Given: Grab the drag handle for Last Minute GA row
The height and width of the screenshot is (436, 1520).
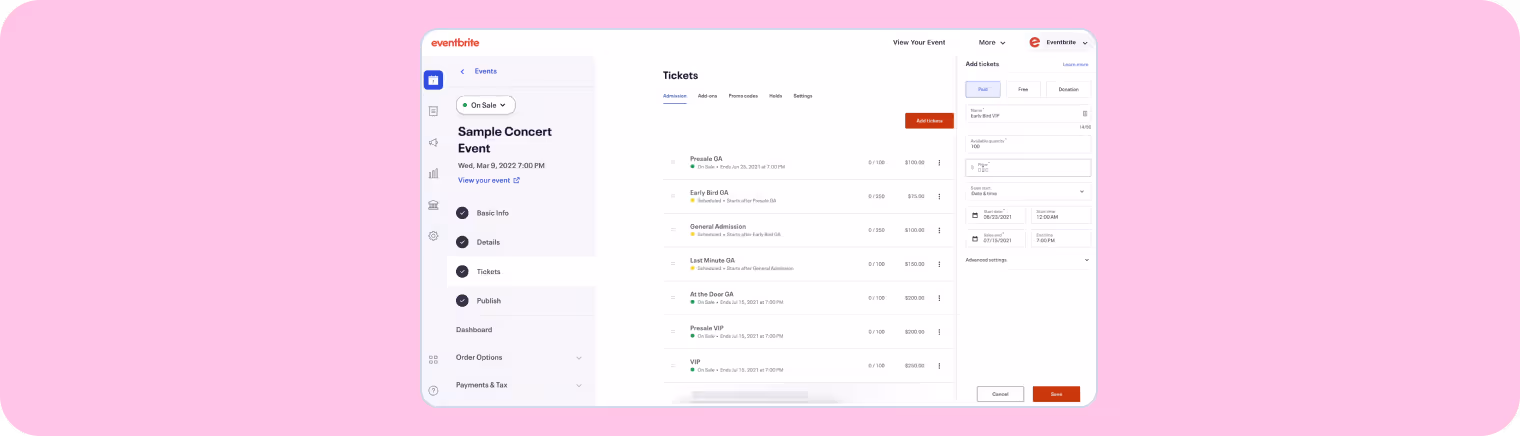Looking at the screenshot, I should tap(673, 264).
